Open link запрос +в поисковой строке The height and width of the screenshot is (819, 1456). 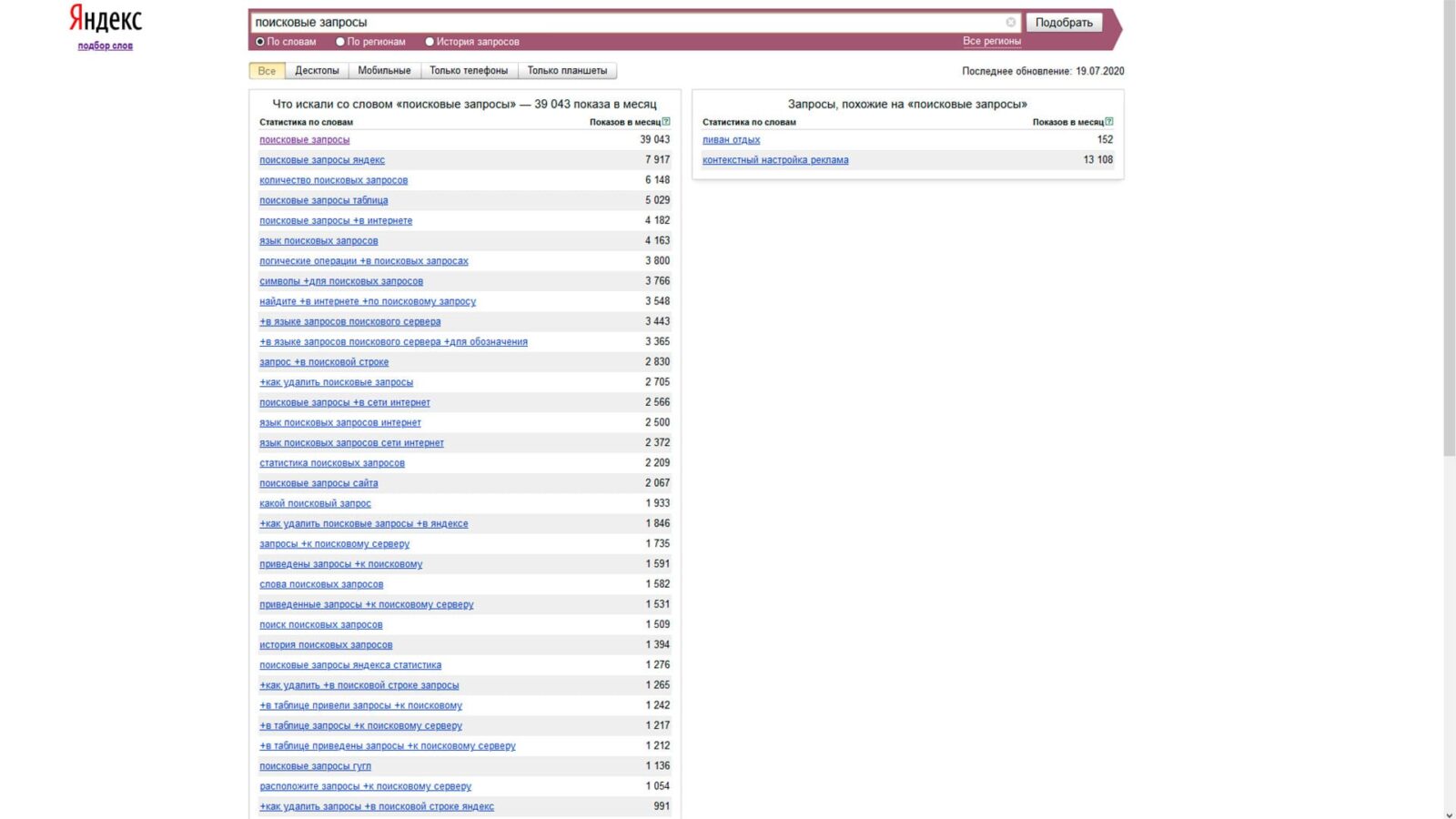point(324,362)
